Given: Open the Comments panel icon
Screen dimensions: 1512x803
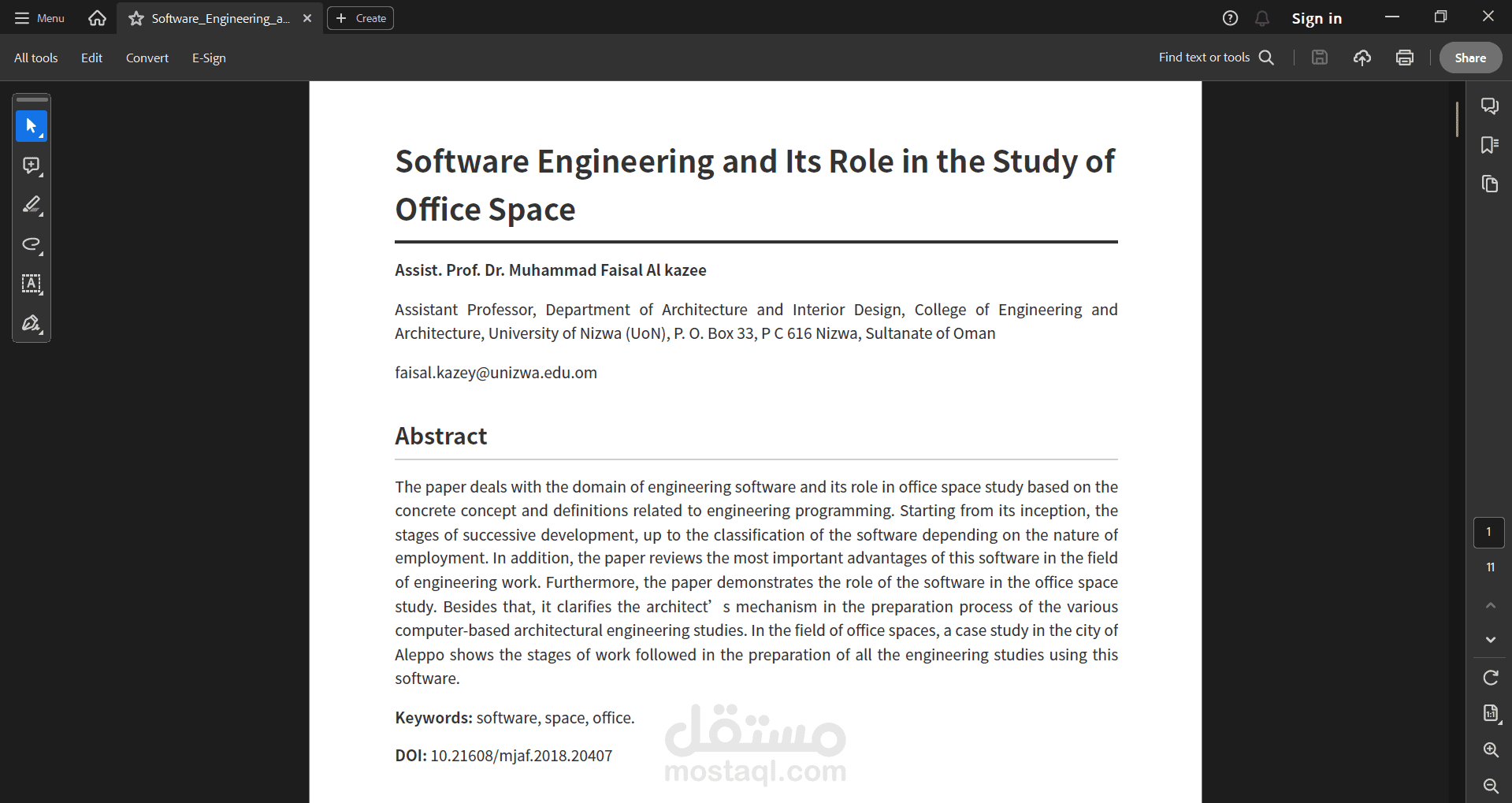Looking at the screenshot, I should pyautogui.click(x=1489, y=106).
